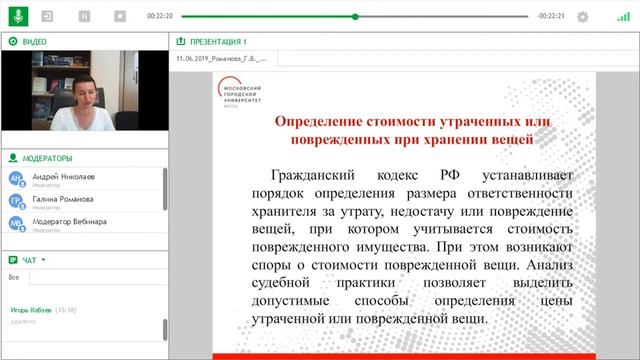The width and height of the screenshot is (640, 360).
Task: Click the МОДЕРАТОРЫ panel title
Action: pyautogui.click(x=47, y=158)
